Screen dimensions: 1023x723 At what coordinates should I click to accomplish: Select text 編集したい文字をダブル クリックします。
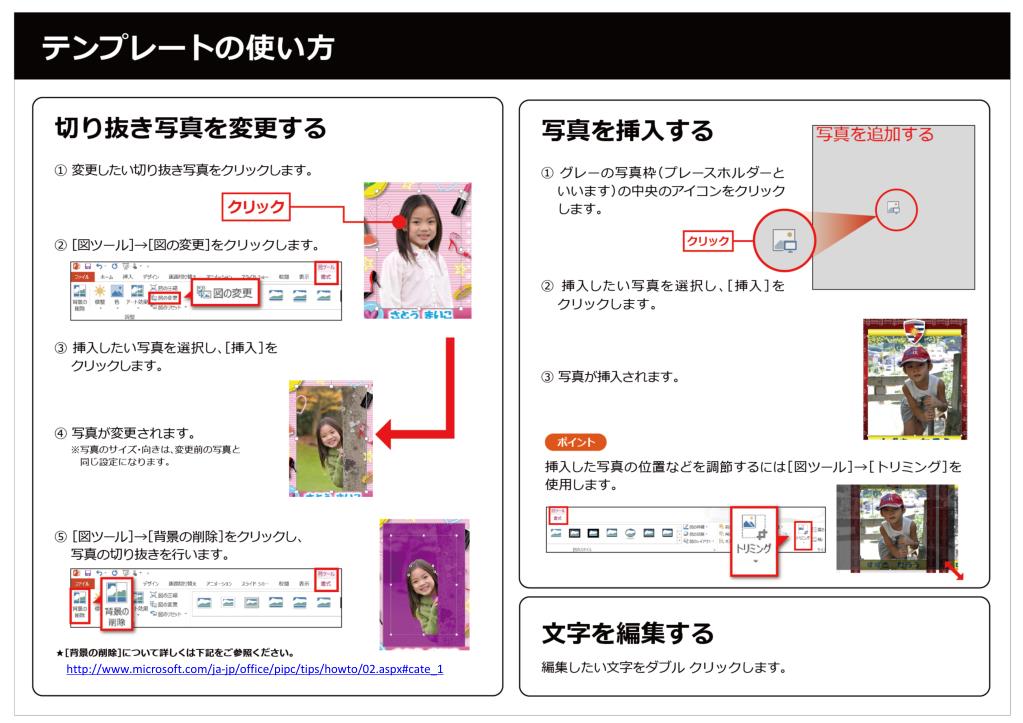664,667
